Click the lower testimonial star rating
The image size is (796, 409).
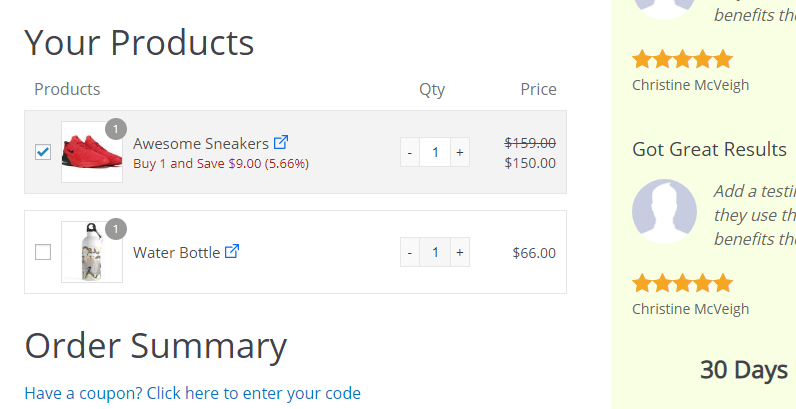pos(682,283)
